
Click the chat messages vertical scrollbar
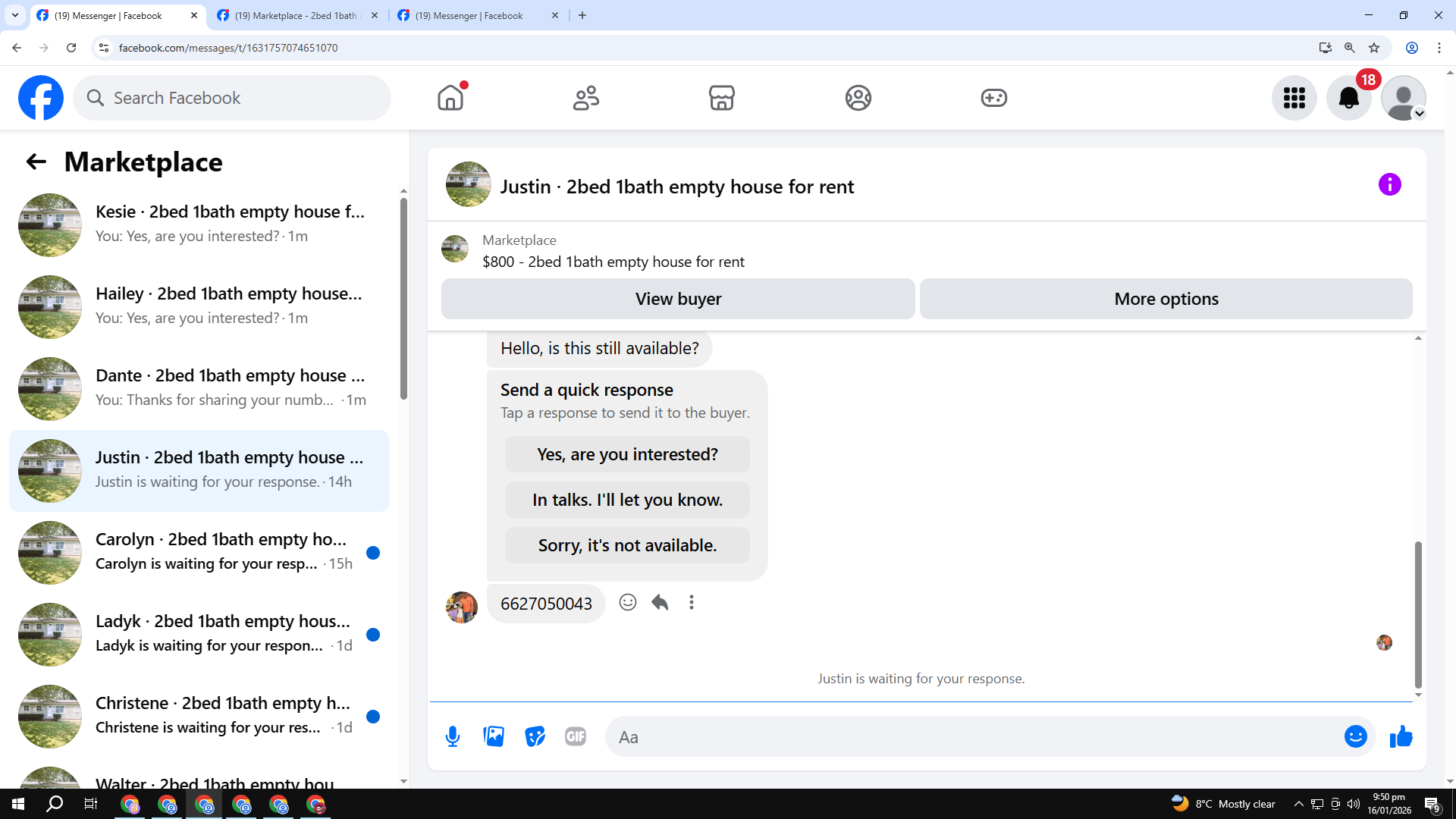(1417, 614)
